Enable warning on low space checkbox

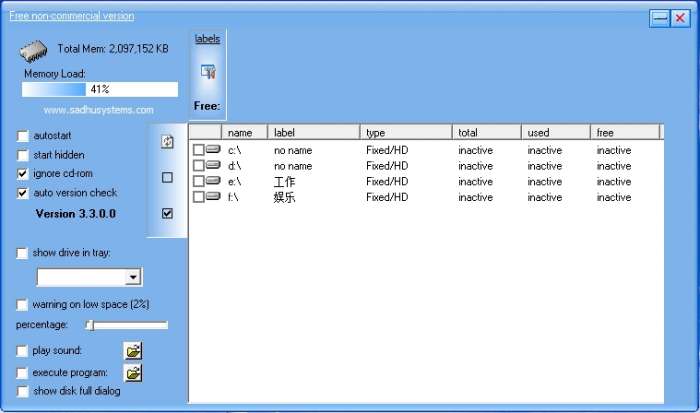22,305
